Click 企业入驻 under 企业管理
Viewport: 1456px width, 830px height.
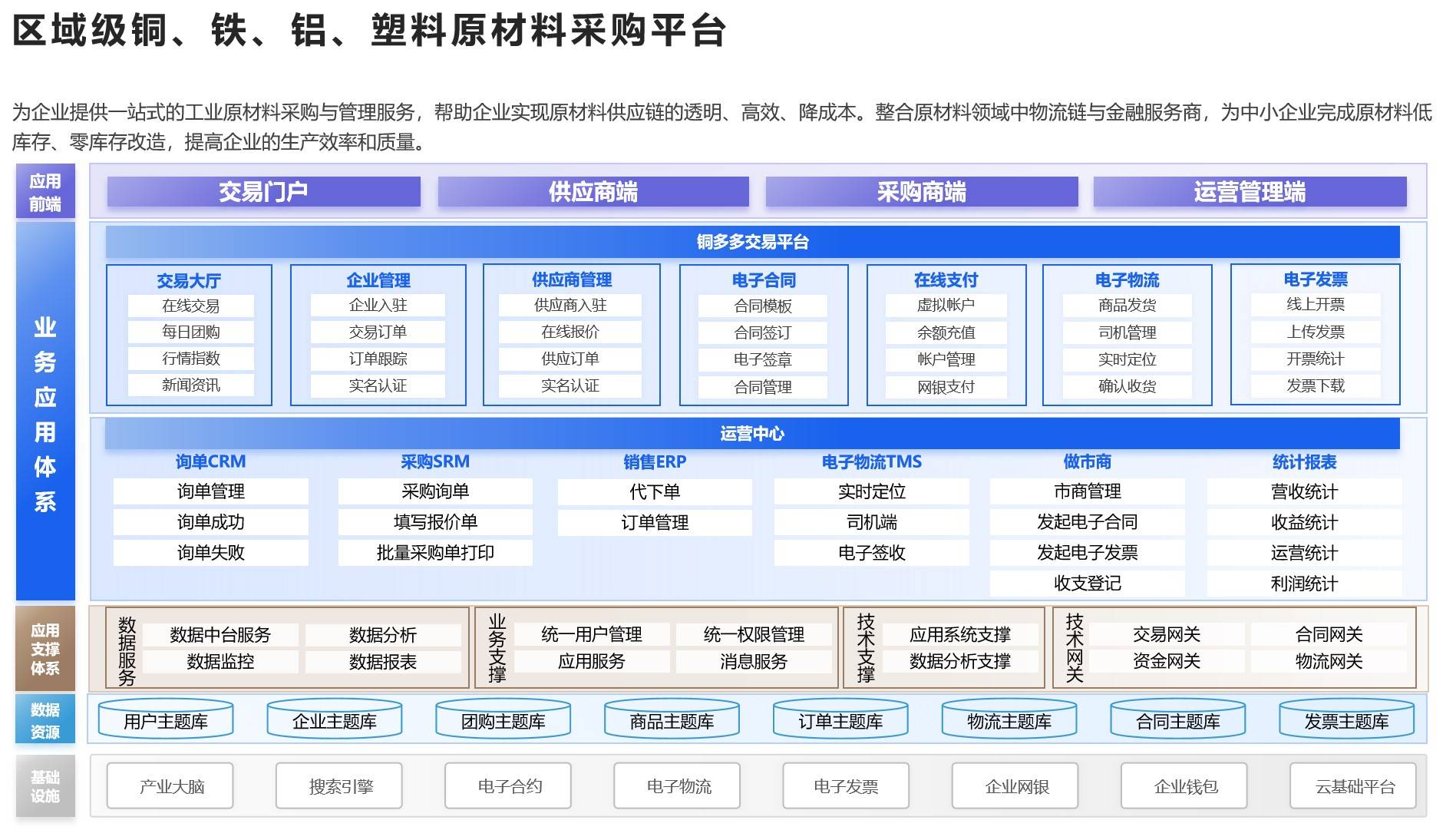[x=378, y=305]
